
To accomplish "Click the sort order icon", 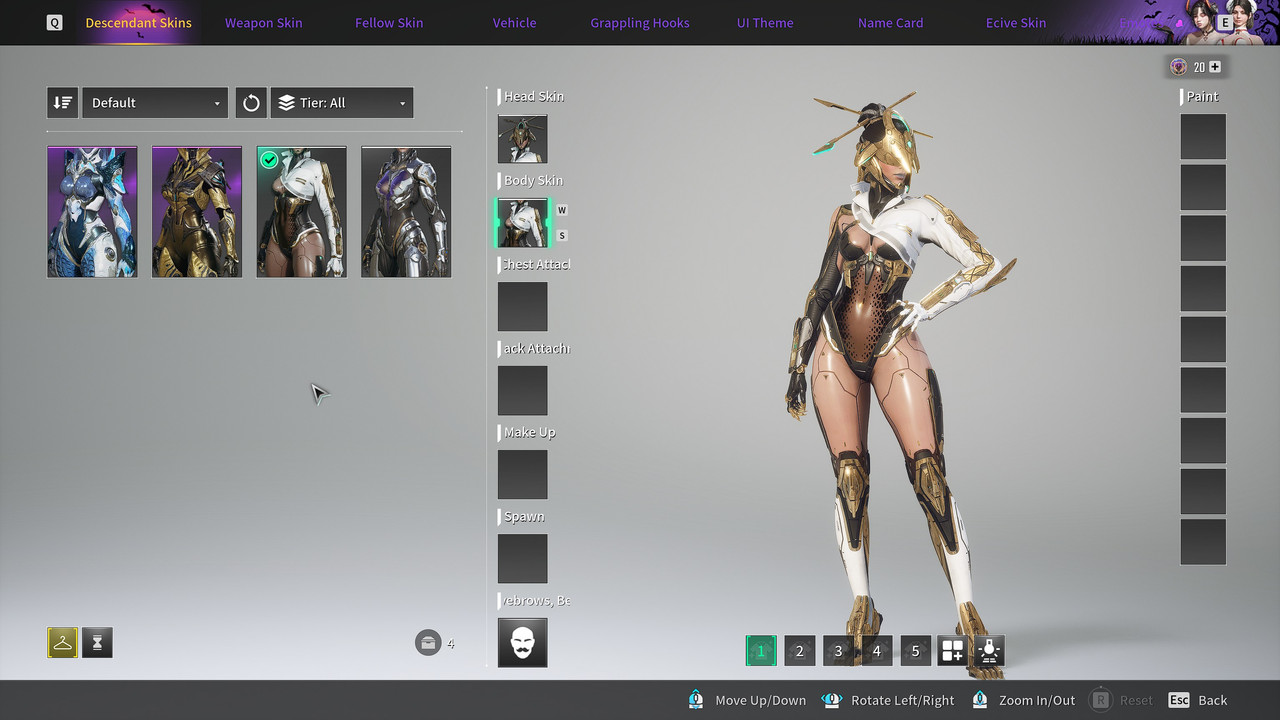I will [x=62, y=103].
